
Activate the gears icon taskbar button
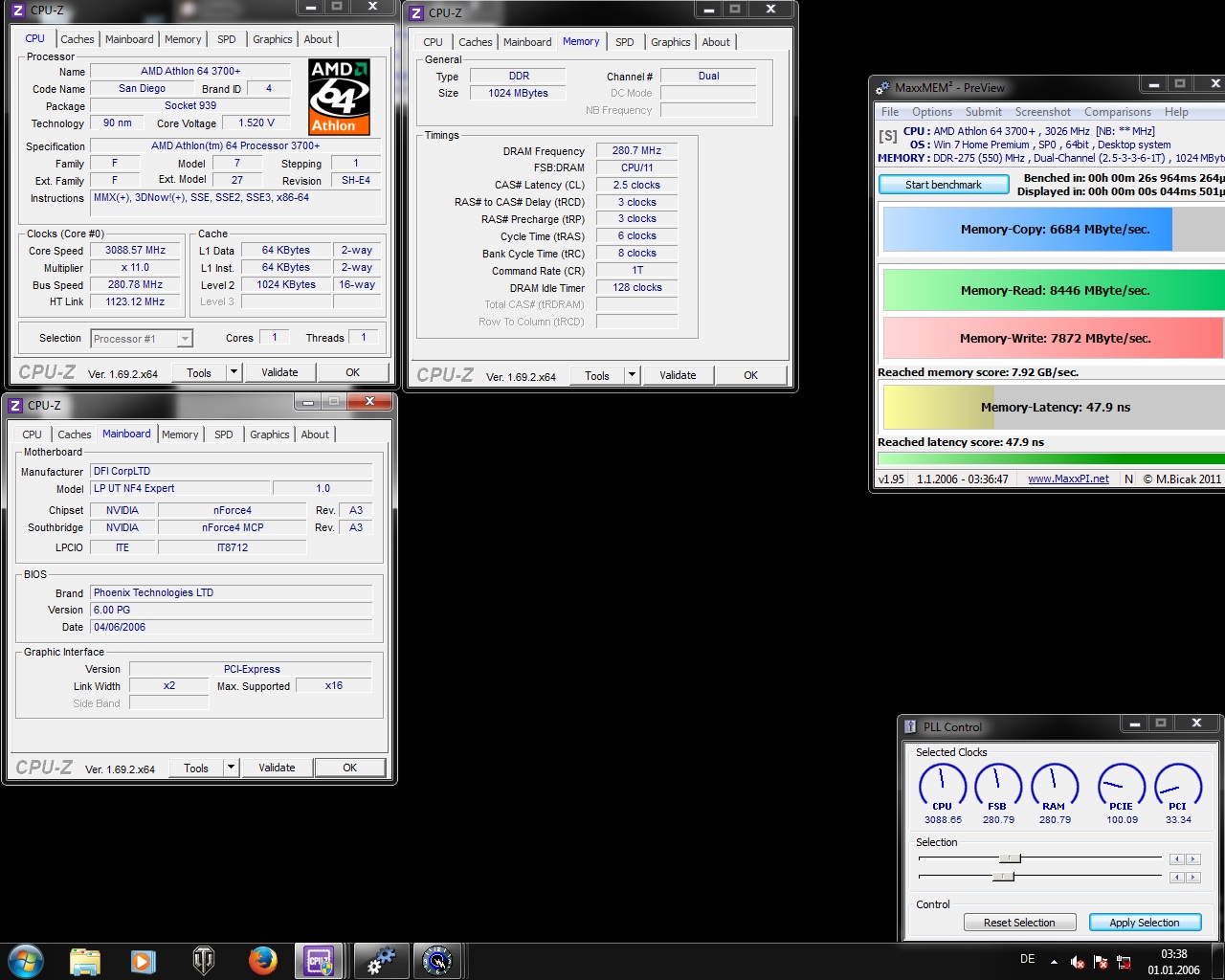coord(381,961)
